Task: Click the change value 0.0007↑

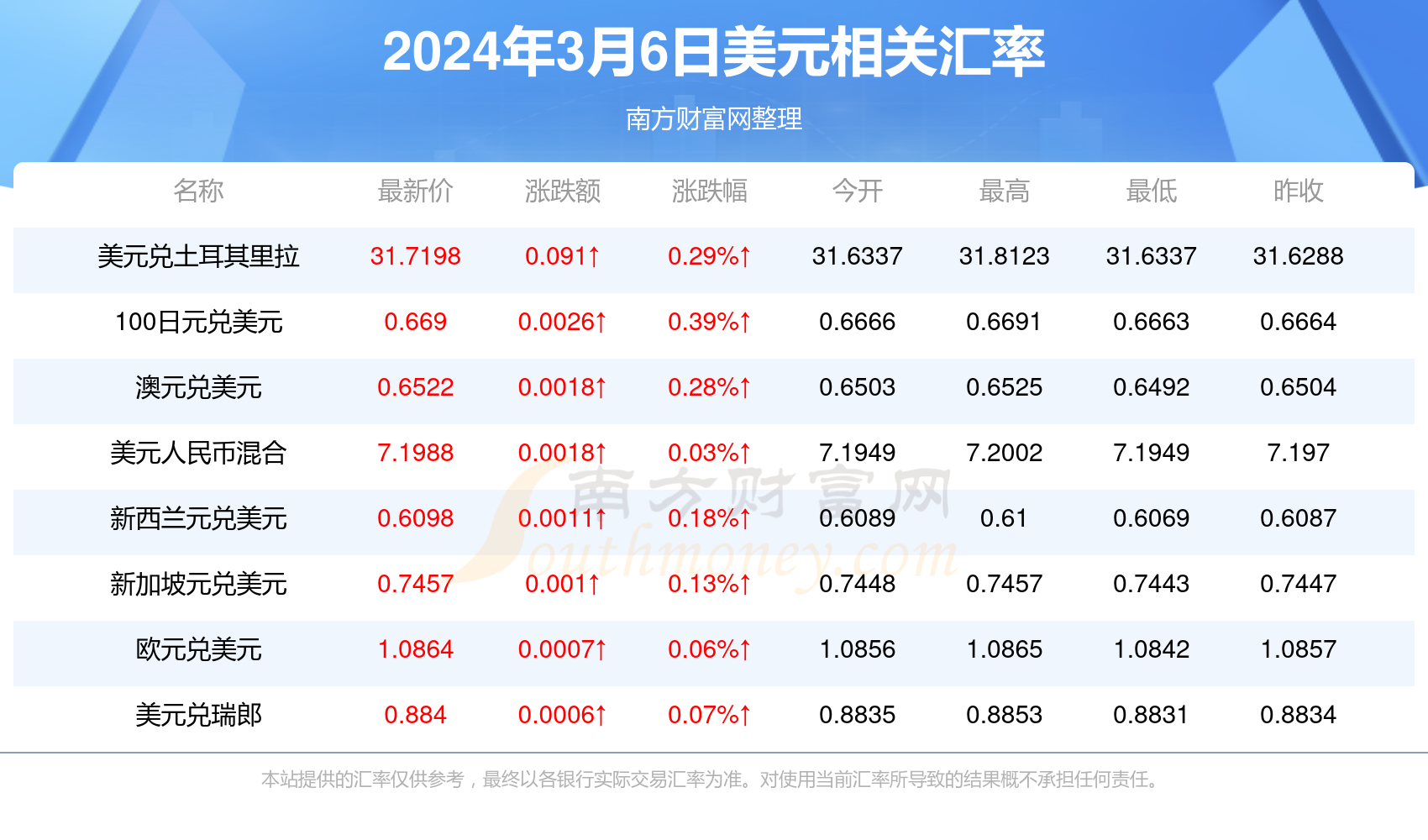Action: [563, 649]
